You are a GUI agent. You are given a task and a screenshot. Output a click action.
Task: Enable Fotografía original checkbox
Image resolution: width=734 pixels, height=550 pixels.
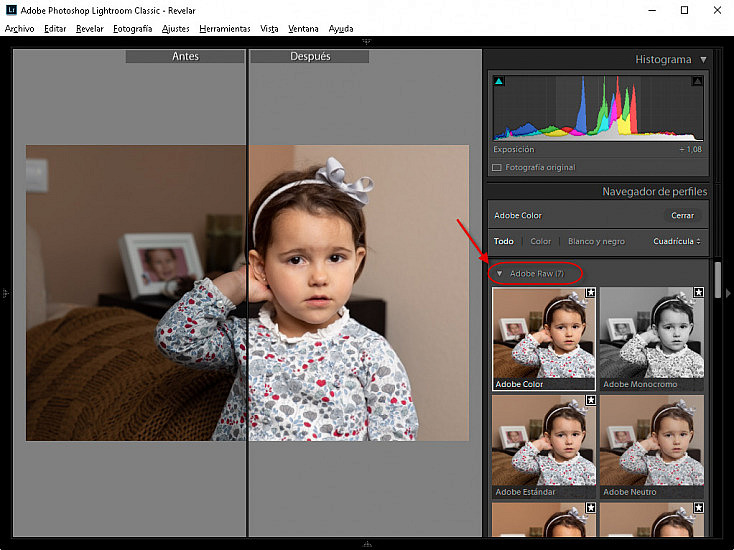tap(497, 168)
